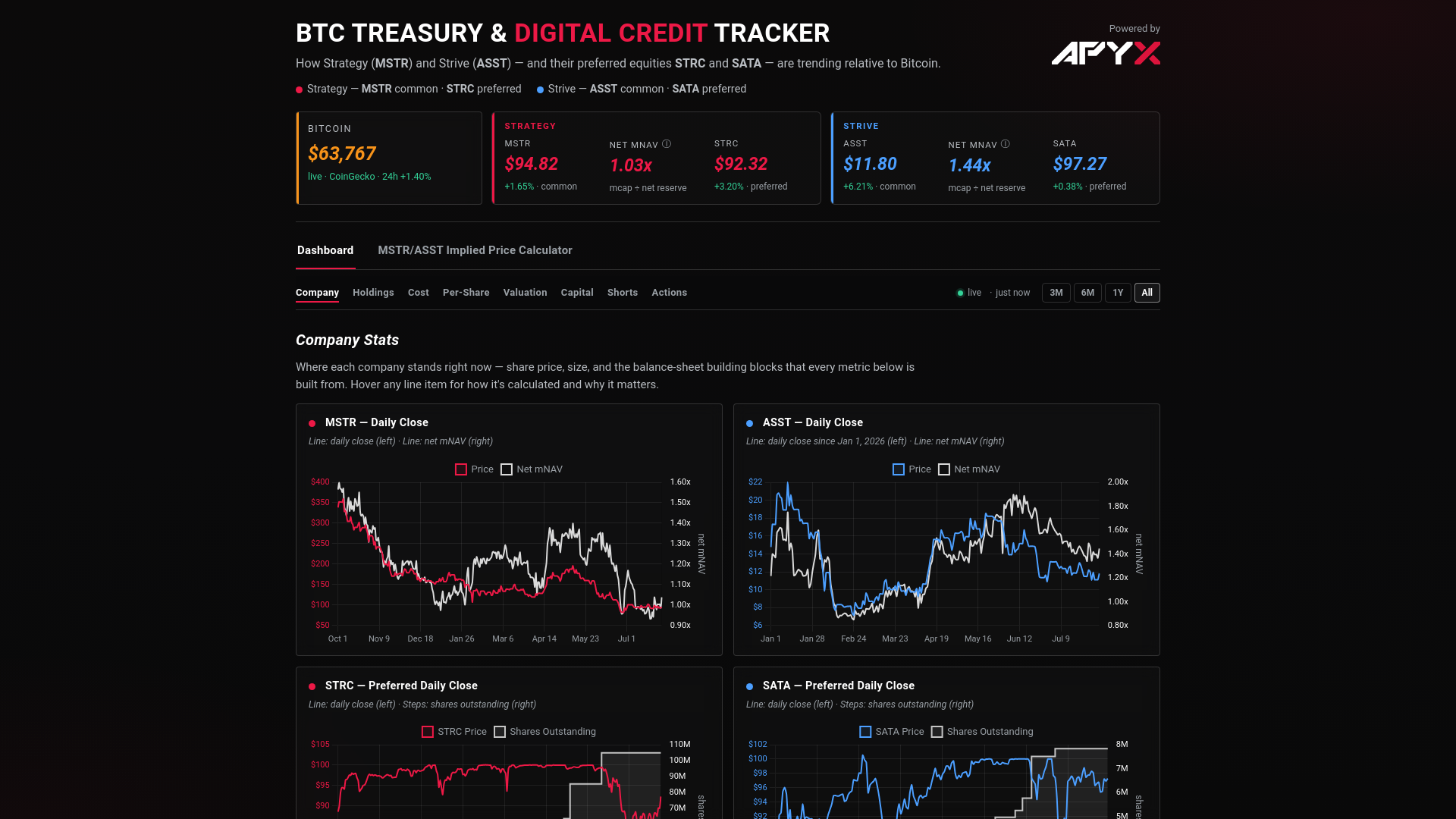Set range to All
This screenshot has height=819, width=1456.
[1147, 293]
